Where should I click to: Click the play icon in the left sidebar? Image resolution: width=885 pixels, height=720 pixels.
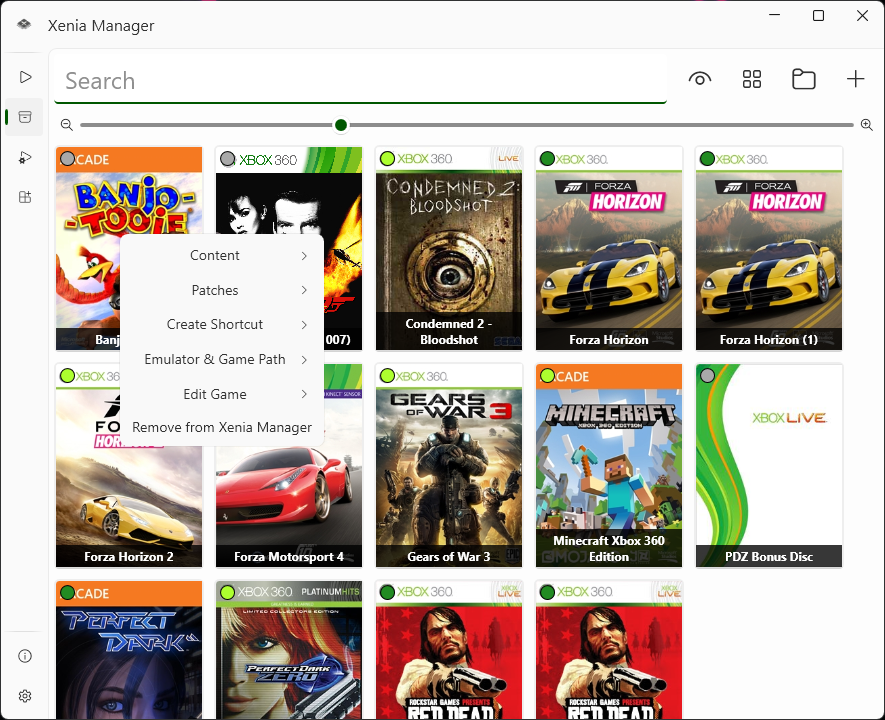(25, 77)
